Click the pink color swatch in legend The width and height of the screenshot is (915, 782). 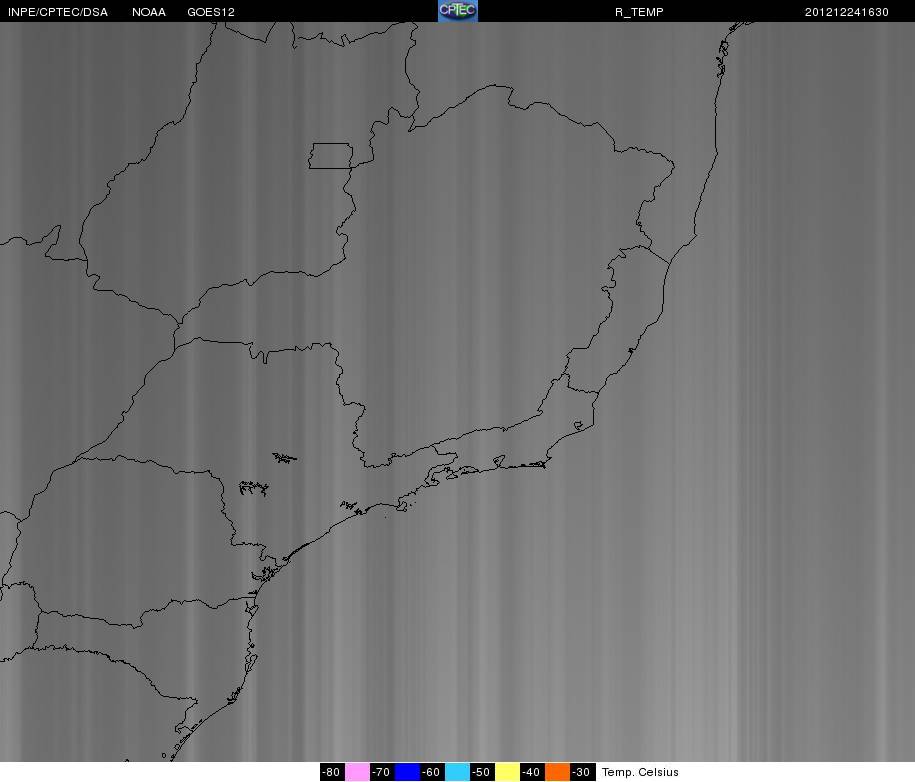pos(357,772)
